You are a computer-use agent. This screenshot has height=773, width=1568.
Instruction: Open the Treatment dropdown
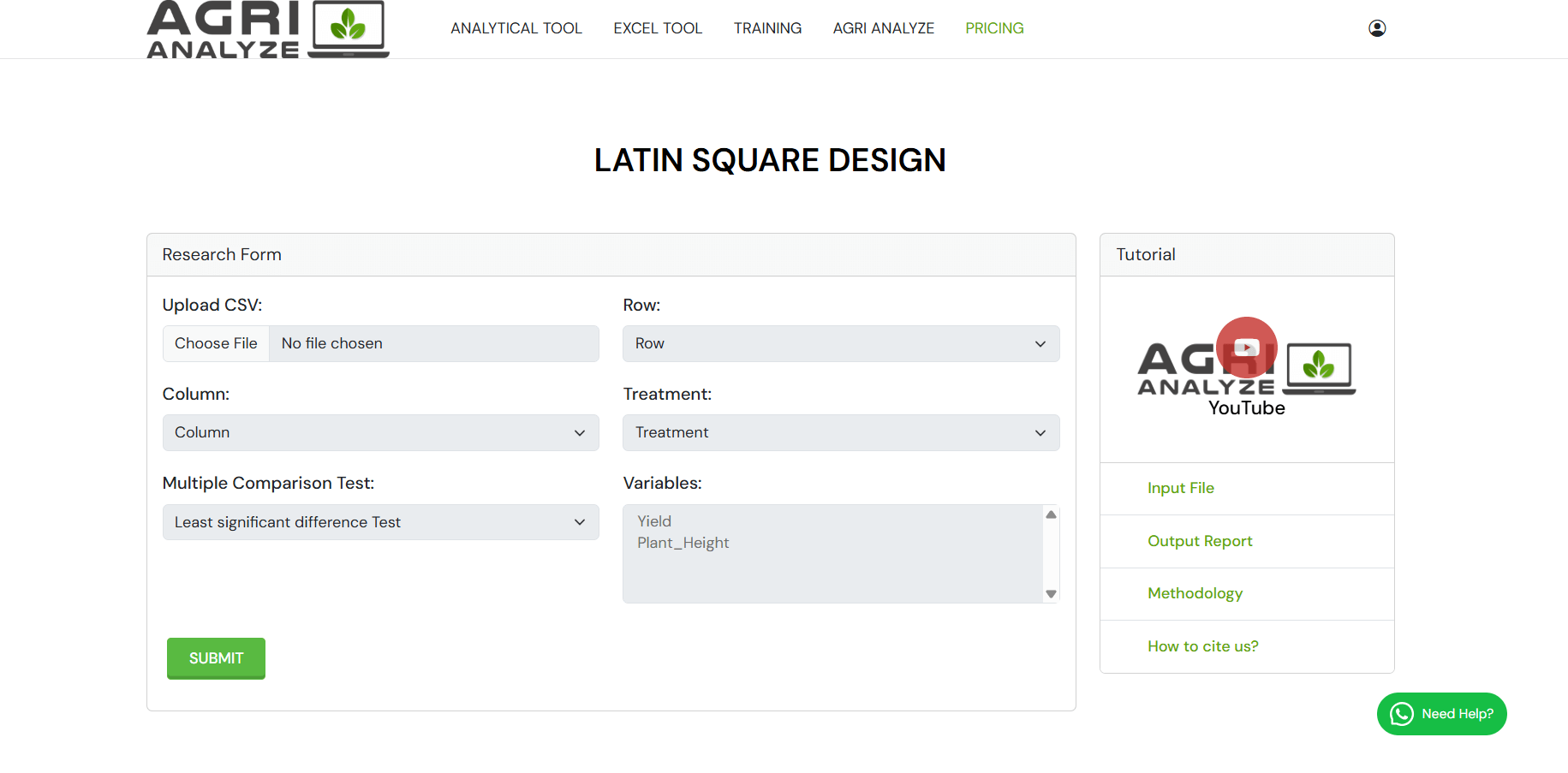pyautogui.click(x=840, y=432)
